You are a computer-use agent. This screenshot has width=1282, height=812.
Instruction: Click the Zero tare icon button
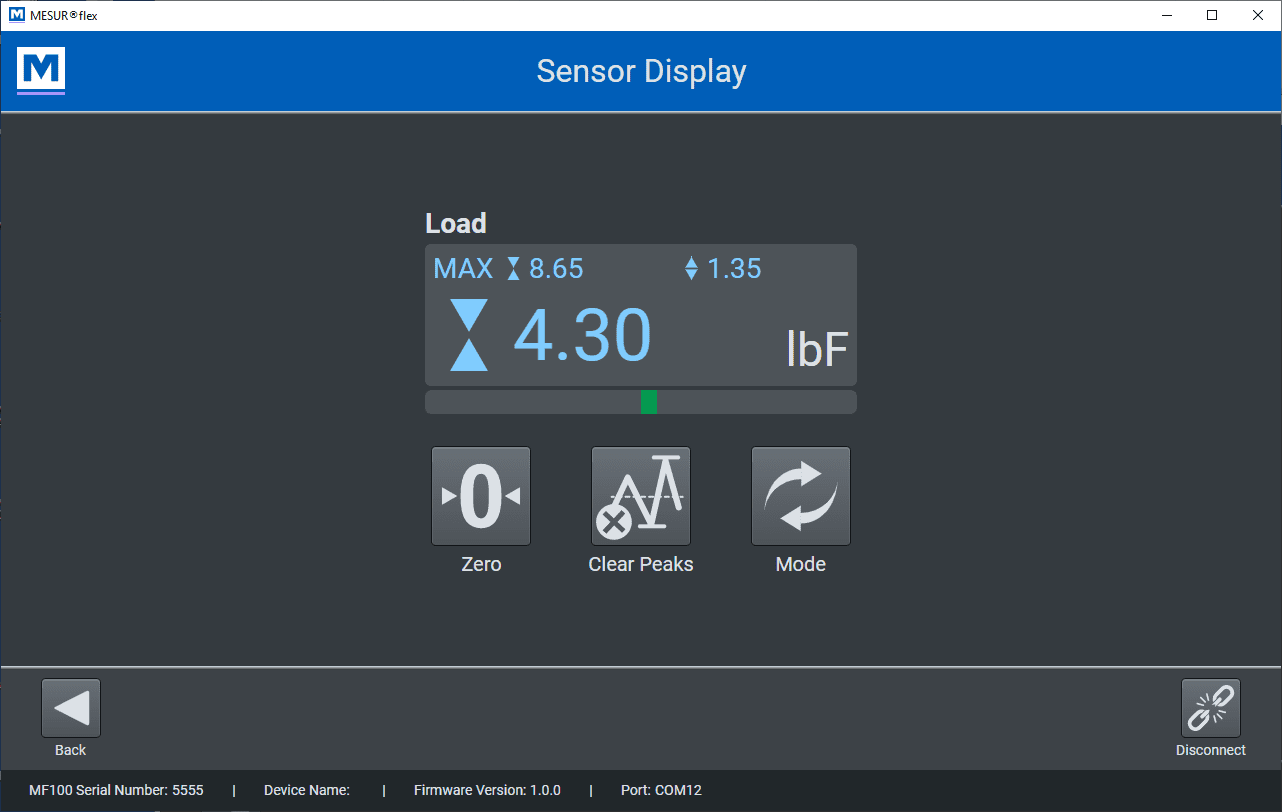coord(481,496)
